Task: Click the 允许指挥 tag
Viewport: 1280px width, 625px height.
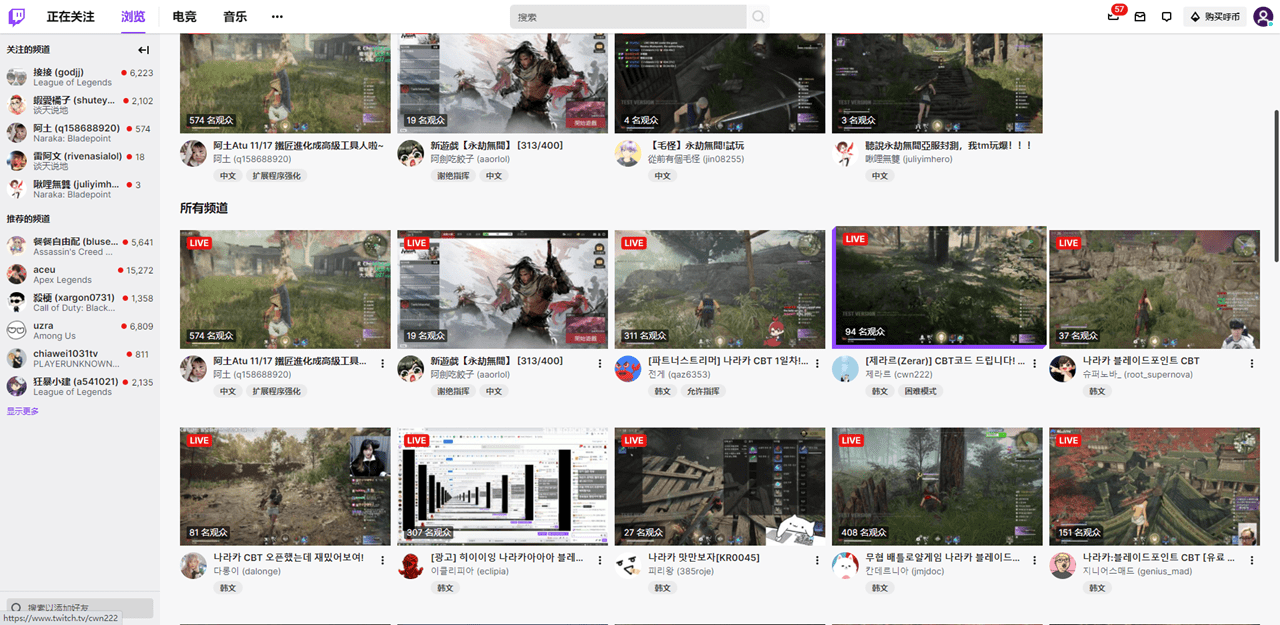Action: 702,391
